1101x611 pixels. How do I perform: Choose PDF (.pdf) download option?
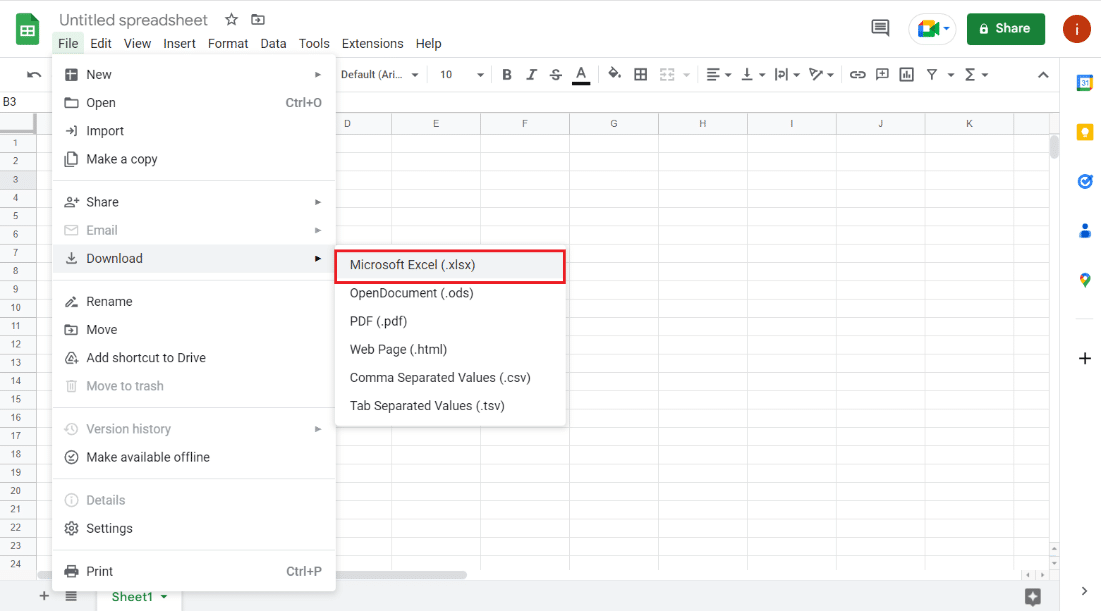pos(450,322)
